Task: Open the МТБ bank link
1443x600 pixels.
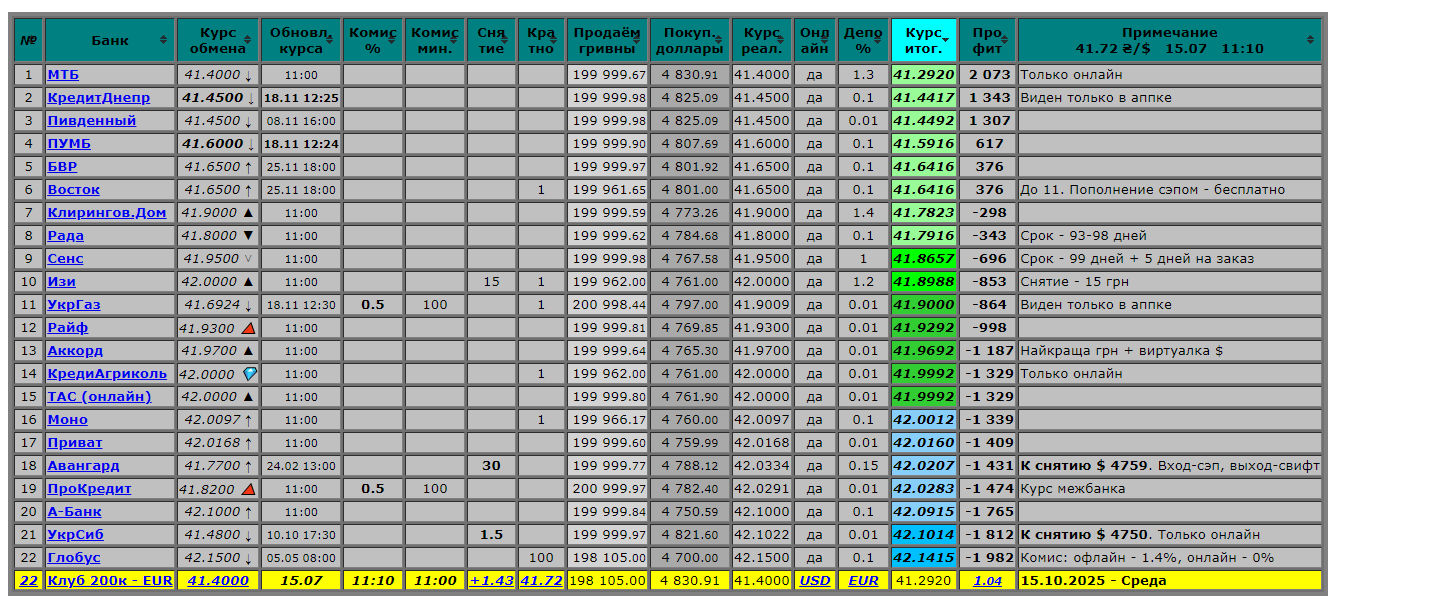Action: [63, 75]
